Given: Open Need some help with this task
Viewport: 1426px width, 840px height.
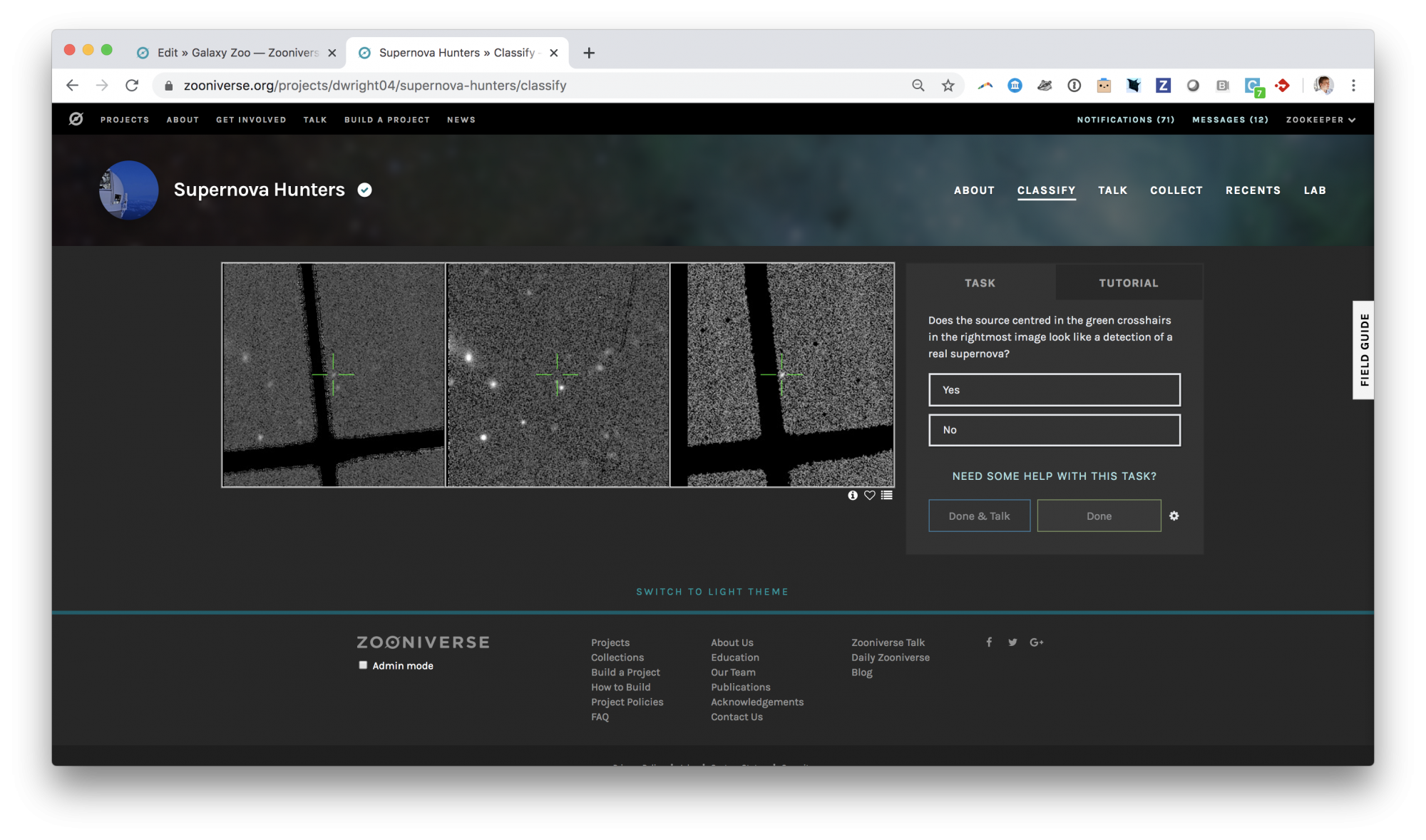Looking at the screenshot, I should [x=1054, y=476].
